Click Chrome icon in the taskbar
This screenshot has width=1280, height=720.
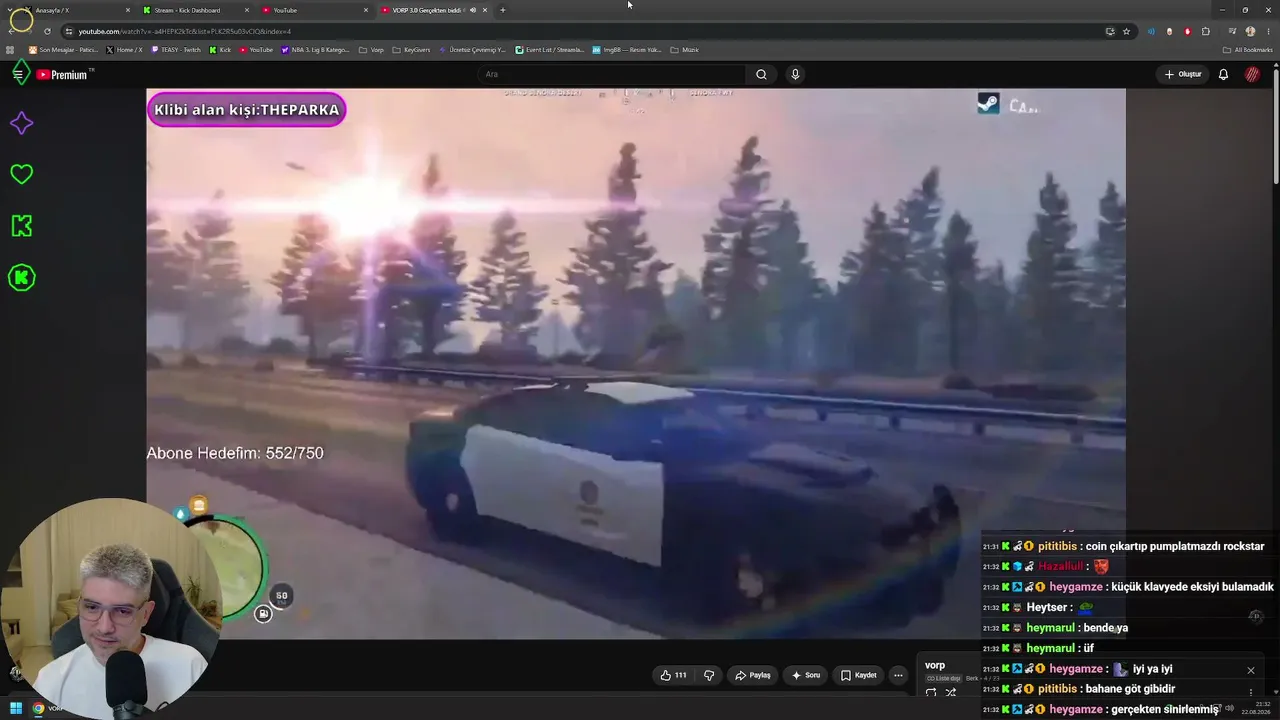pyautogui.click(x=38, y=709)
